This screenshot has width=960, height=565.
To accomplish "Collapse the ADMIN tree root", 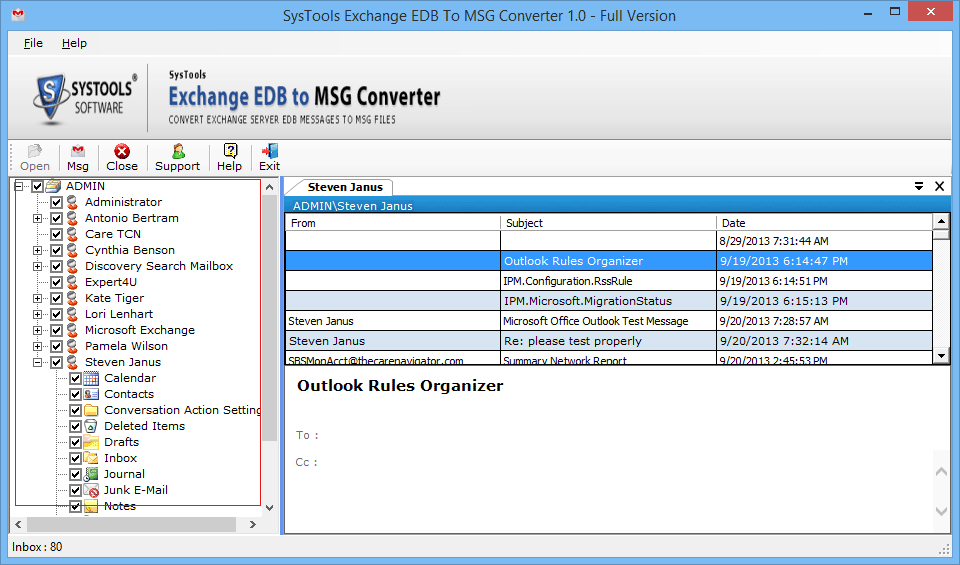I will click(19, 185).
